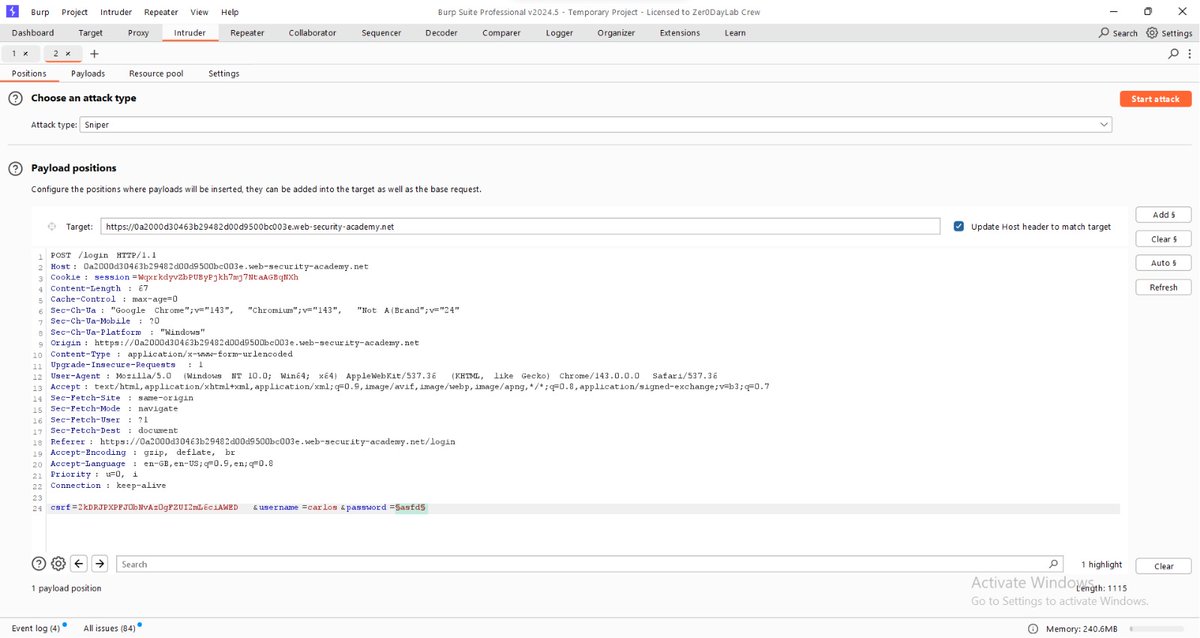The width and height of the screenshot is (1200, 638).
Task: Switch to the Target tab
Action: (x=91, y=33)
